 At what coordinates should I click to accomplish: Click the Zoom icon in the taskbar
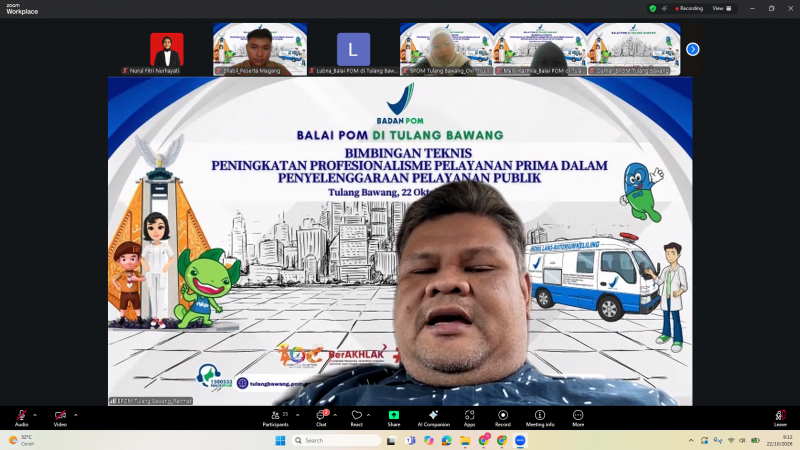[x=520, y=440]
